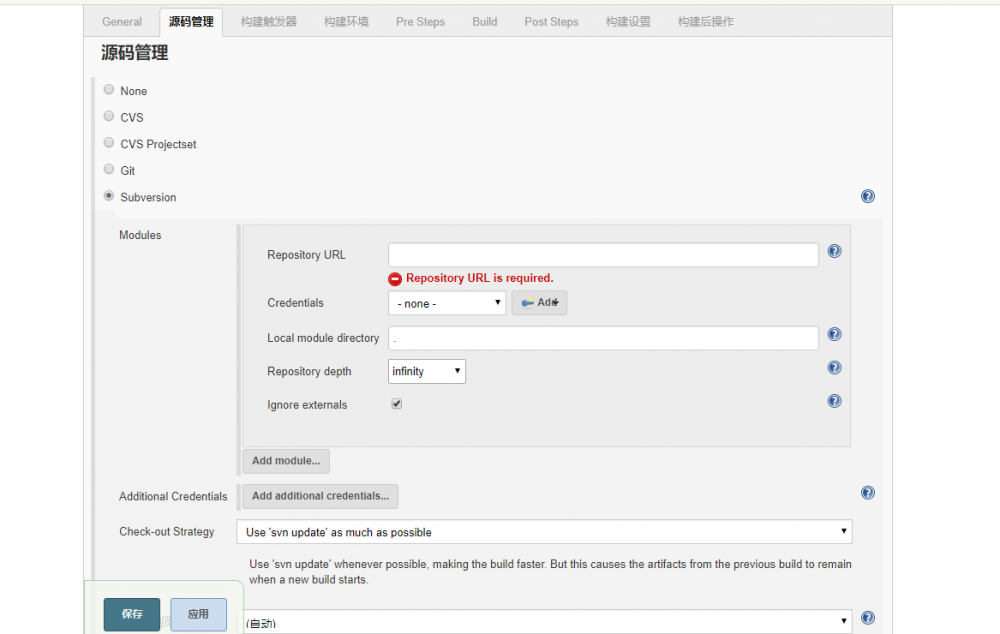Choose CVS Projectset as source control
This screenshot has width=1000, height=634.
click(x=108, y=142)
